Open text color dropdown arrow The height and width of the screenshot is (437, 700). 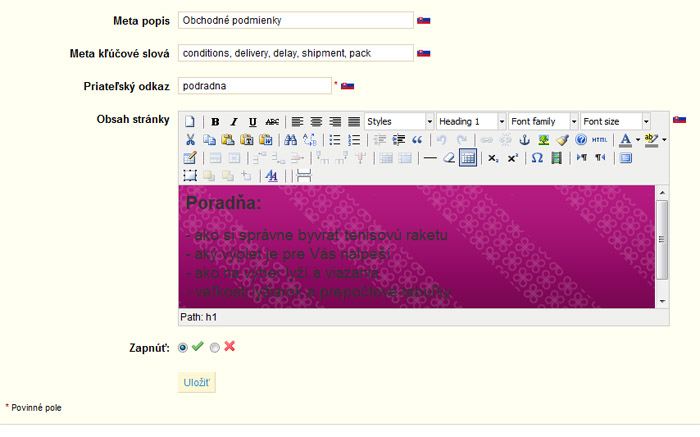(x=638, y=140)
